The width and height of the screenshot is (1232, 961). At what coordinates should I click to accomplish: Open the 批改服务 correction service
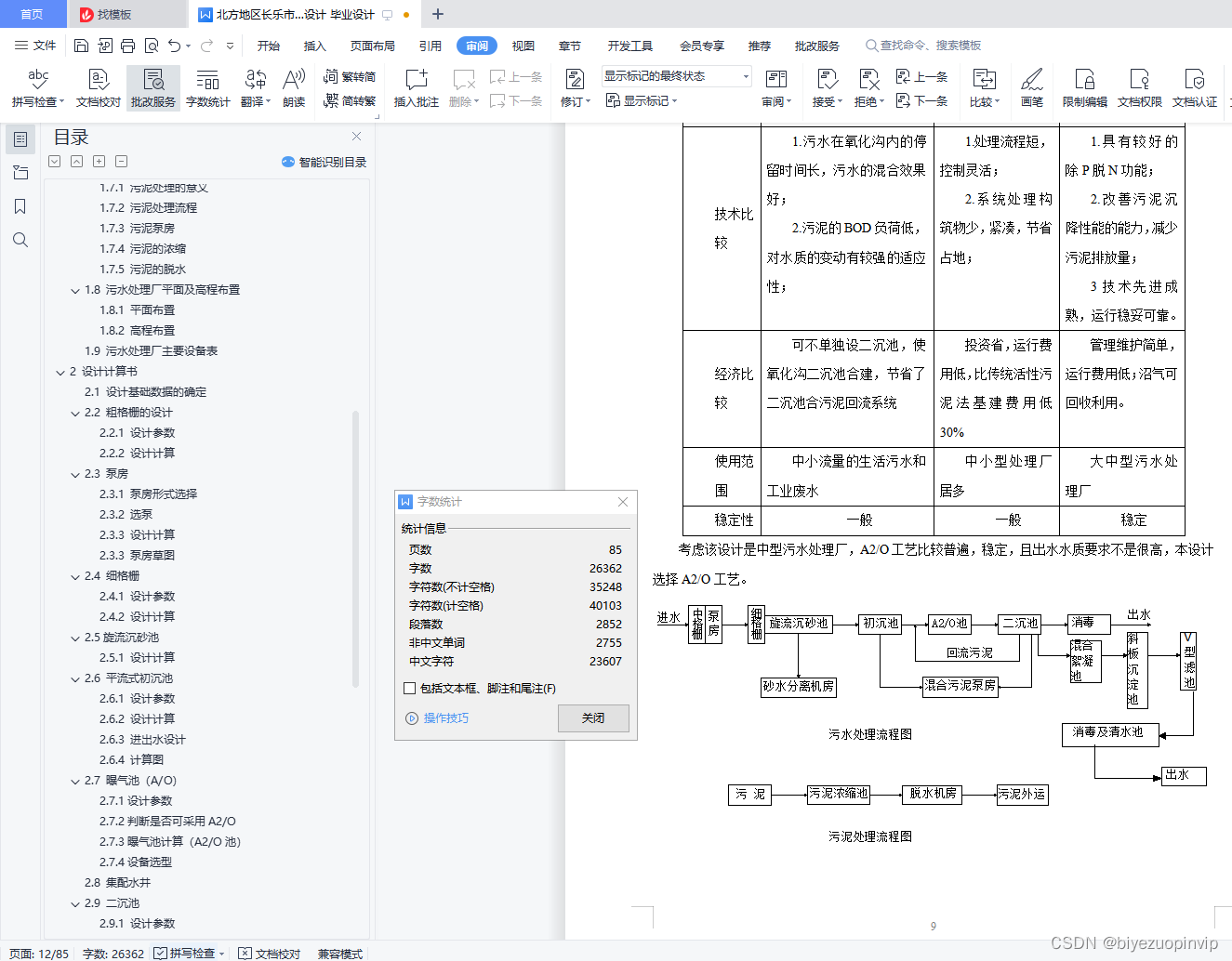(153, 88)
